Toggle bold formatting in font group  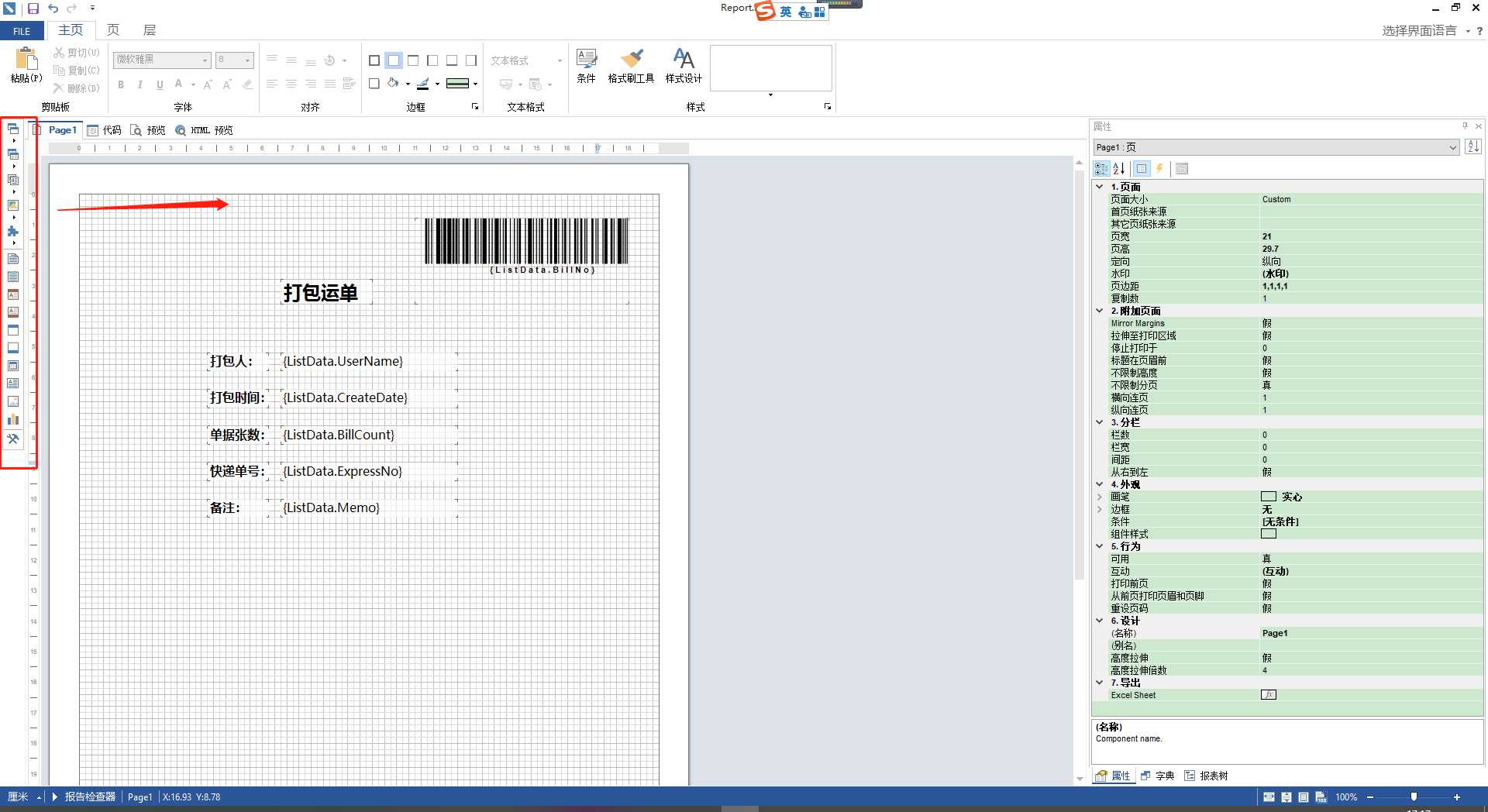(121, 85)
